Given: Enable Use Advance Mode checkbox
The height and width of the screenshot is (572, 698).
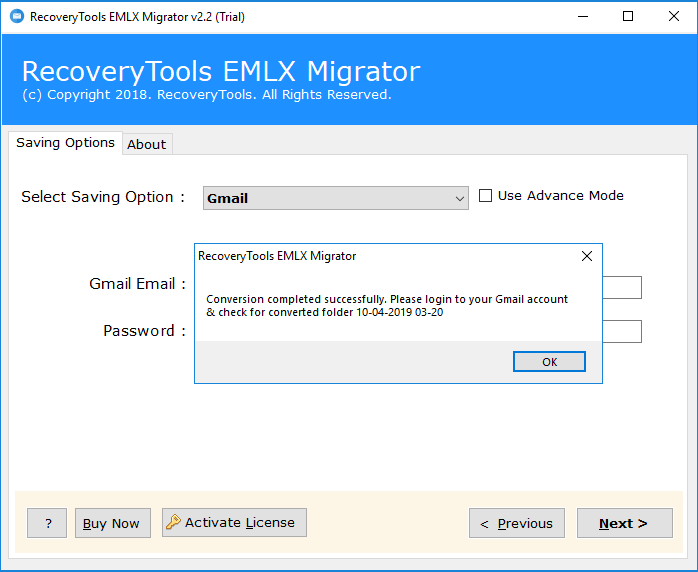Looking at the screenshot, I should tap(485, 195).
